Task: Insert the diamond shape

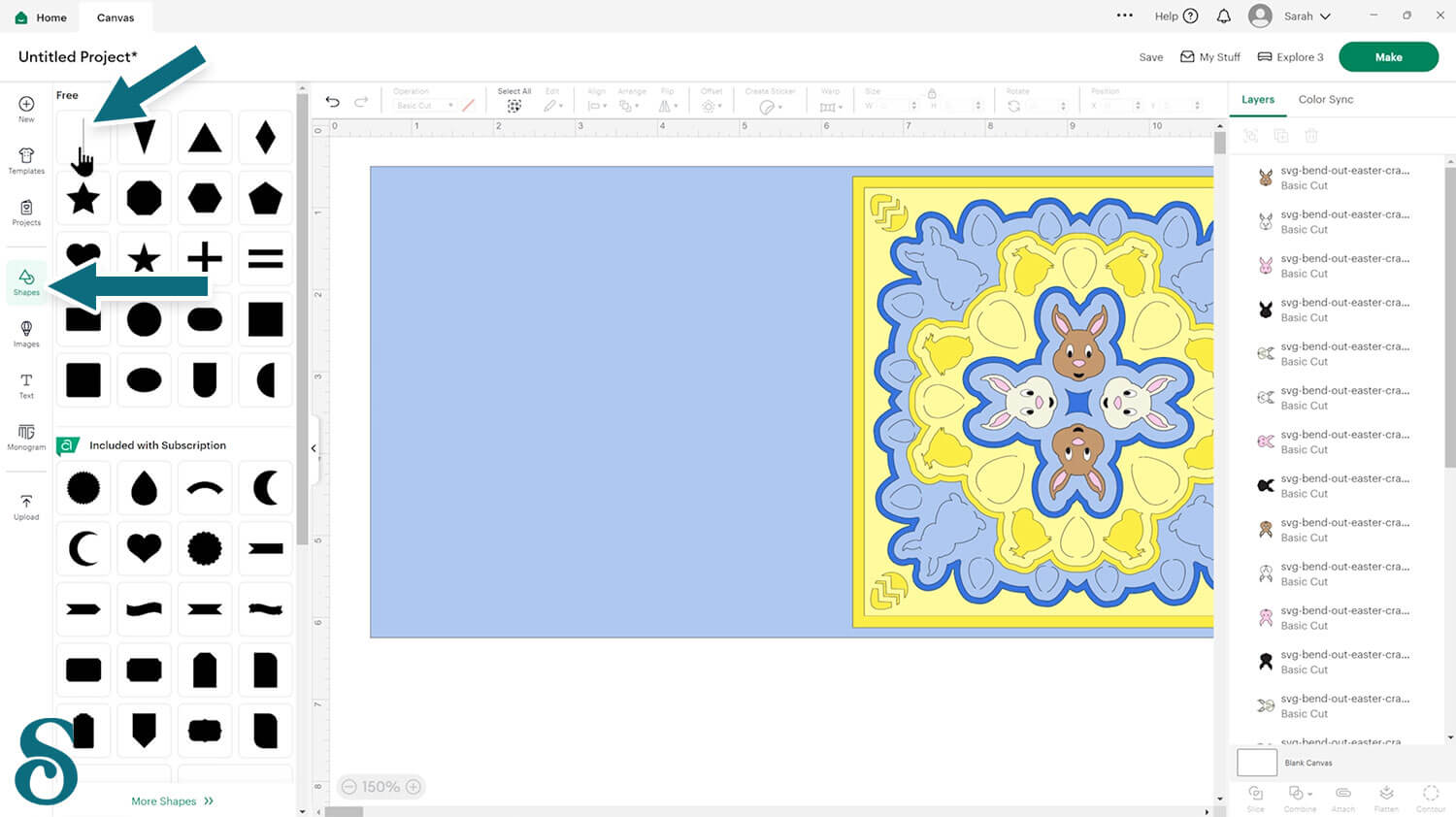Action: 265,138
